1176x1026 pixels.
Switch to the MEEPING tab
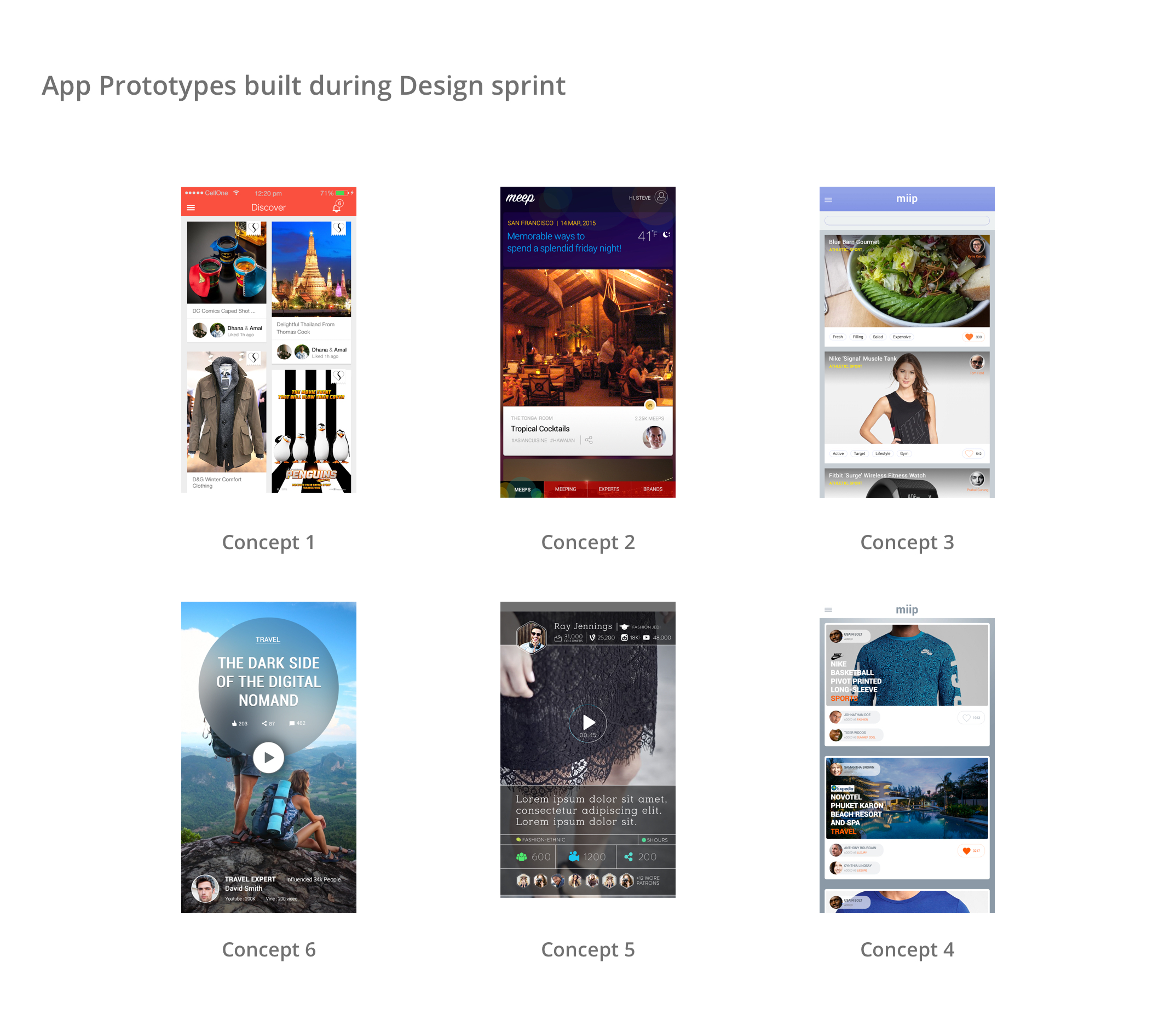pyautogui.click(x=565, y=489)
